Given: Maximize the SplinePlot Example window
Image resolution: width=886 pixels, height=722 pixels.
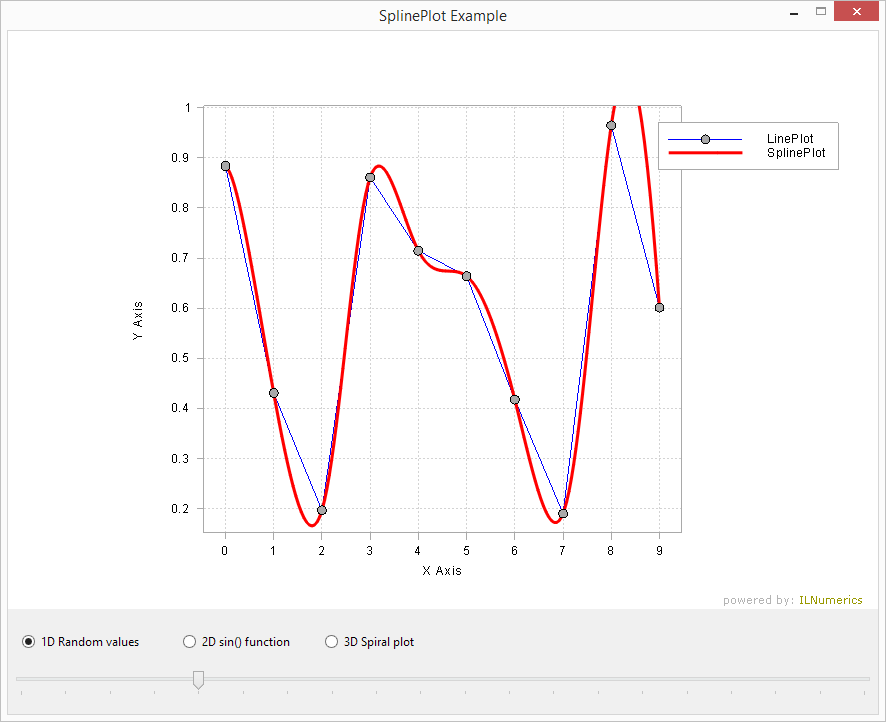Looking at the screenshot, I should coord(821,12).
